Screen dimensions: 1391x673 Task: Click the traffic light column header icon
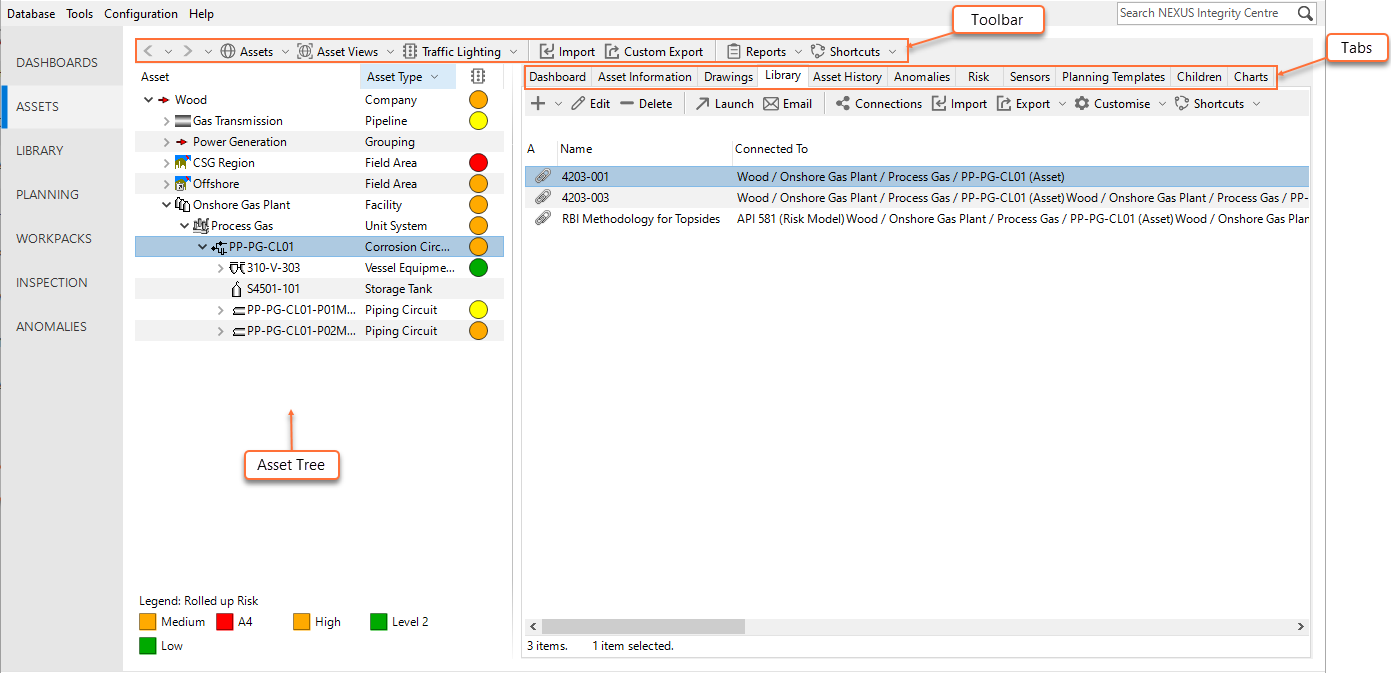[x=478, y=77]
